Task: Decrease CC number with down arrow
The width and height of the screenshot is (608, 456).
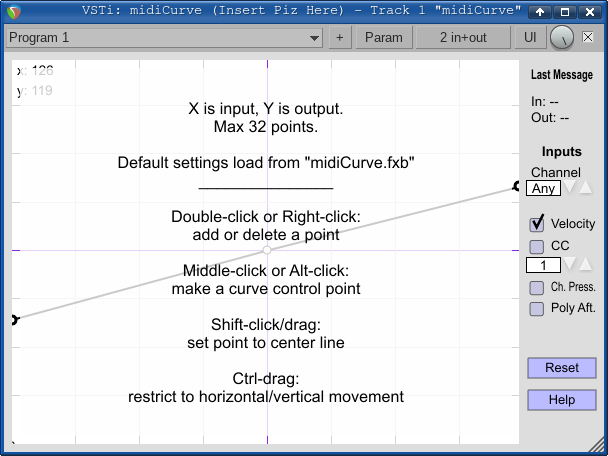Action: (x=570, y=265)
